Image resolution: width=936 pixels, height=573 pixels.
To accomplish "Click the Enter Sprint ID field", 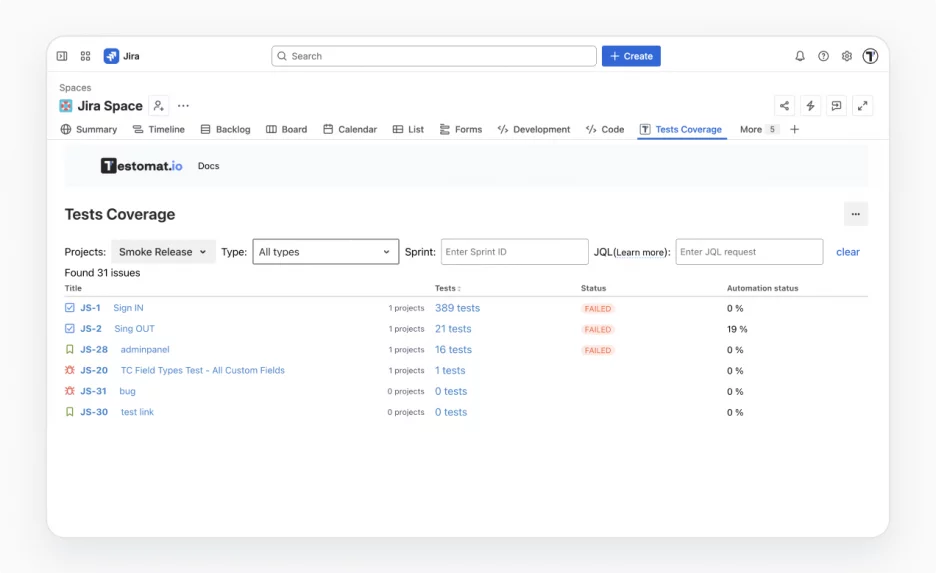I will (x=515, y=252).
